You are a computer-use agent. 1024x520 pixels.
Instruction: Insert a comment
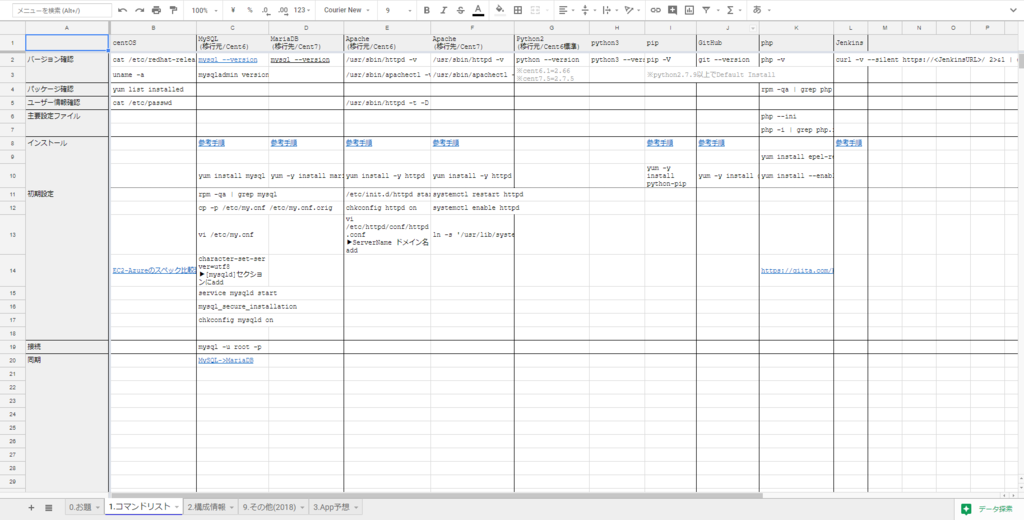coord(672,10)
